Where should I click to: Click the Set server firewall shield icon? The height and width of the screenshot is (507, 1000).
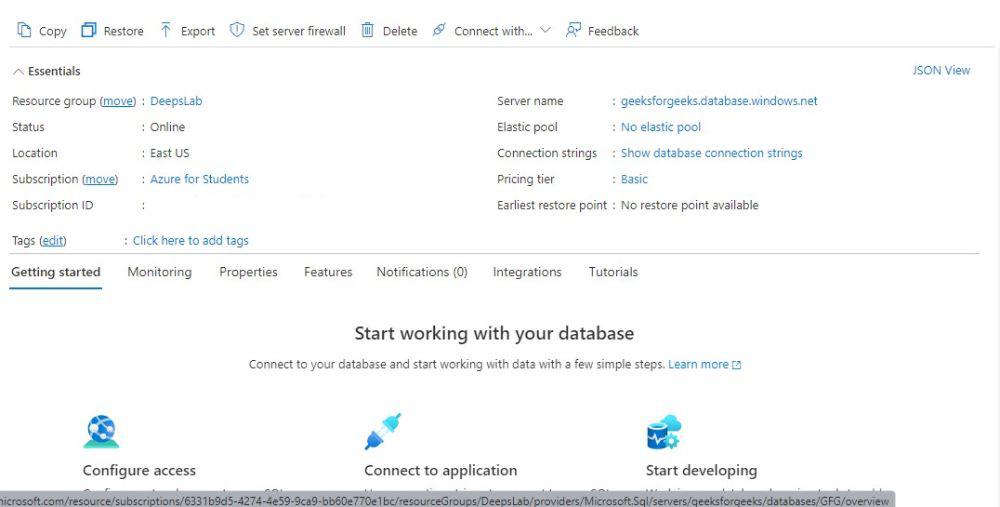(237, 31)
